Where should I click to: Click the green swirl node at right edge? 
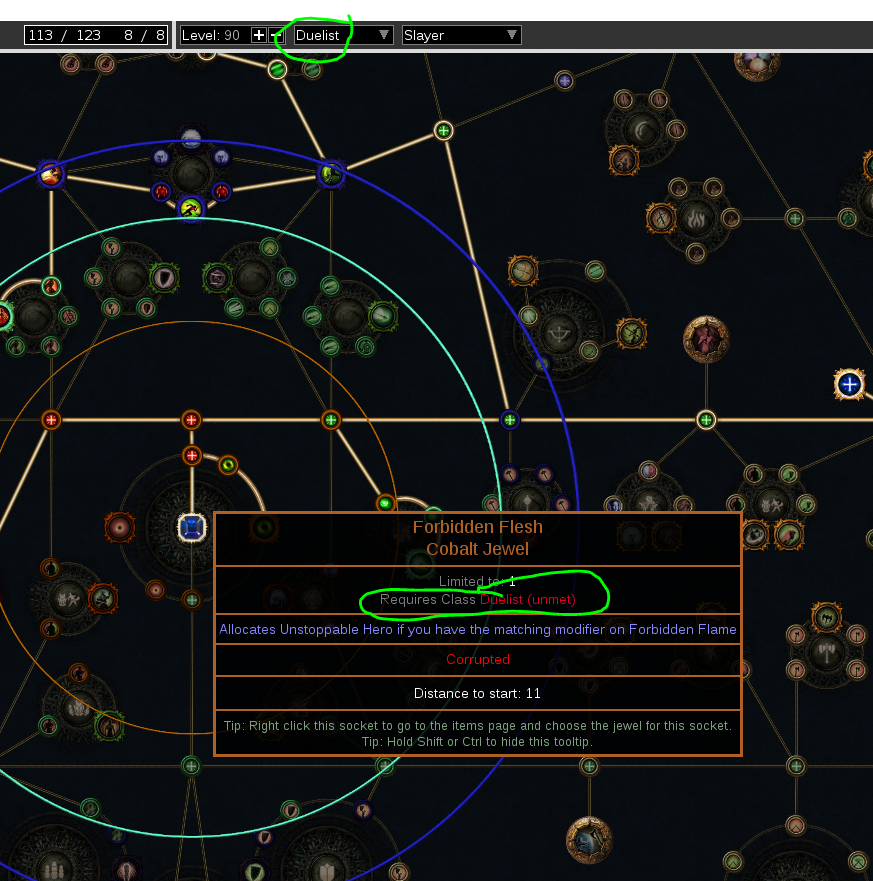(848, 218)
